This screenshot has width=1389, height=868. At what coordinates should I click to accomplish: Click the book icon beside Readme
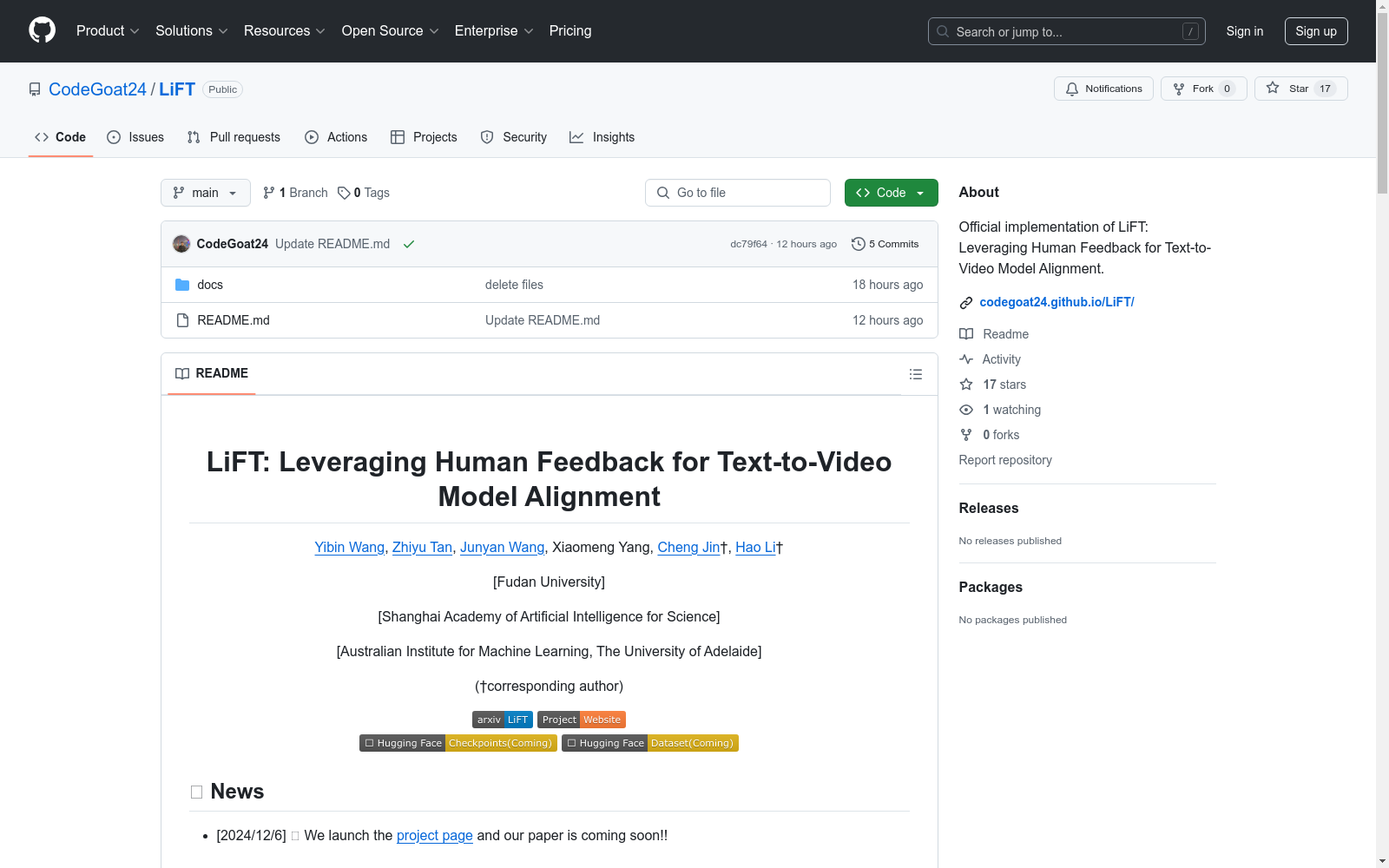(966, 334)
